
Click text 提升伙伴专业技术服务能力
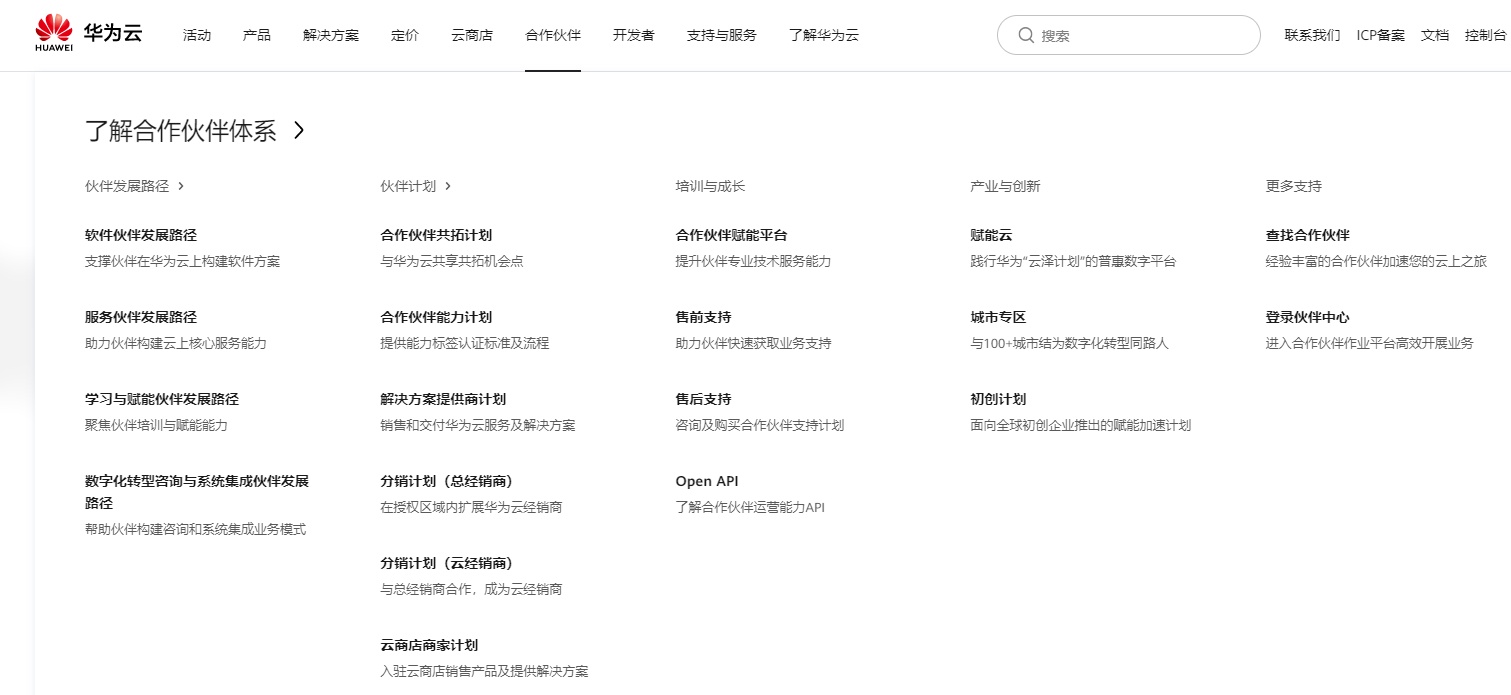pos(754,261)
